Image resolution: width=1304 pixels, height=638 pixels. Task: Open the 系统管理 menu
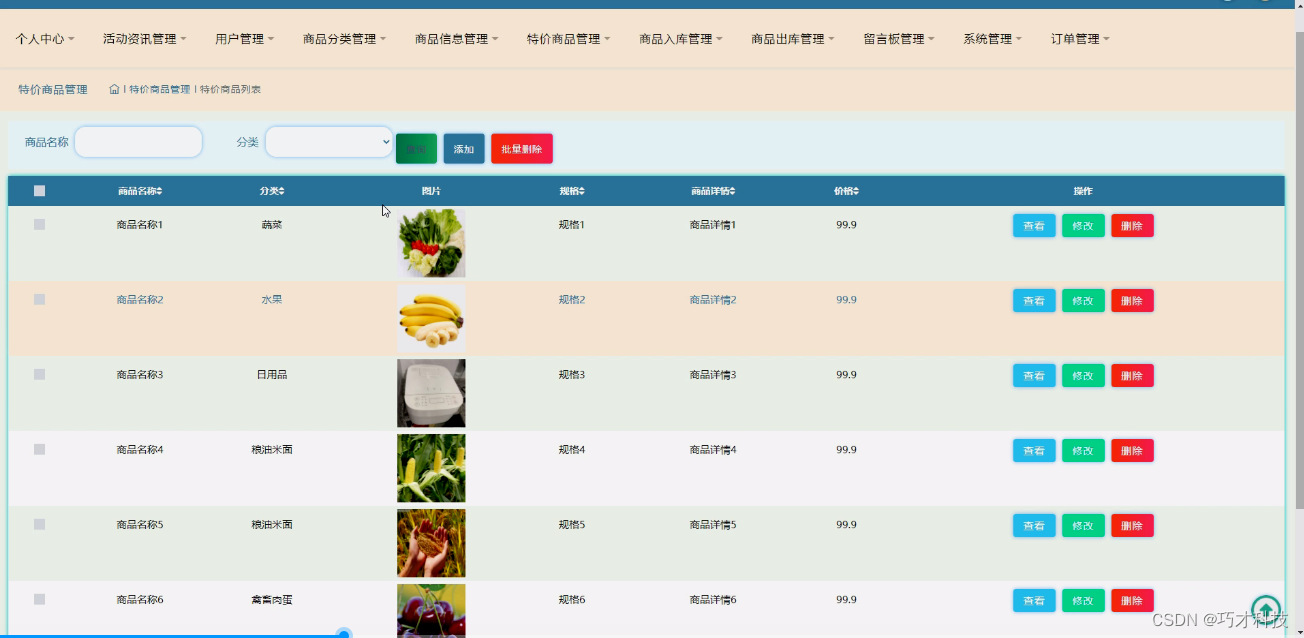(991, 38)
